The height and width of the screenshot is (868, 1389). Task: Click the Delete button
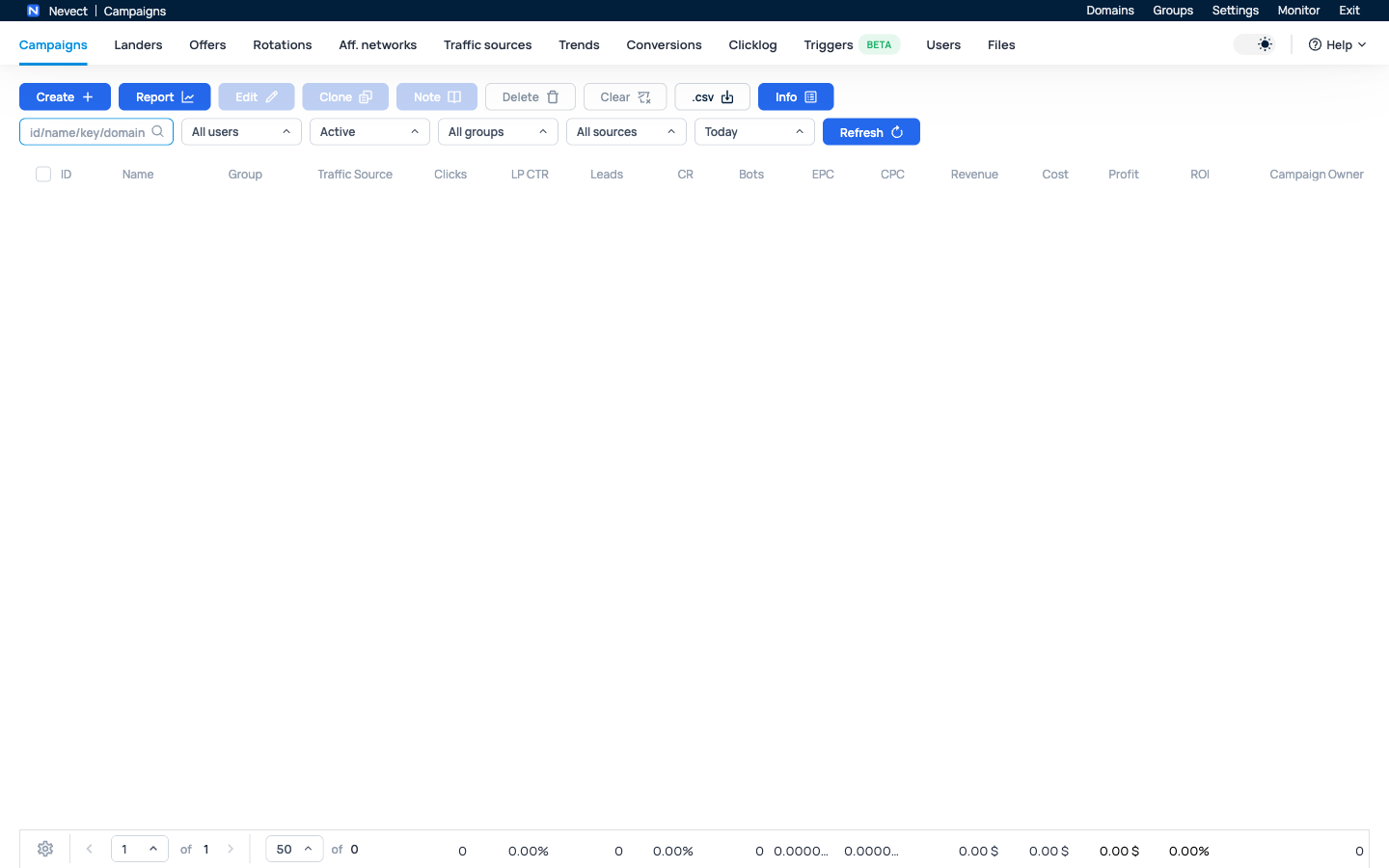pyautogui.click(x=531, y=96)
